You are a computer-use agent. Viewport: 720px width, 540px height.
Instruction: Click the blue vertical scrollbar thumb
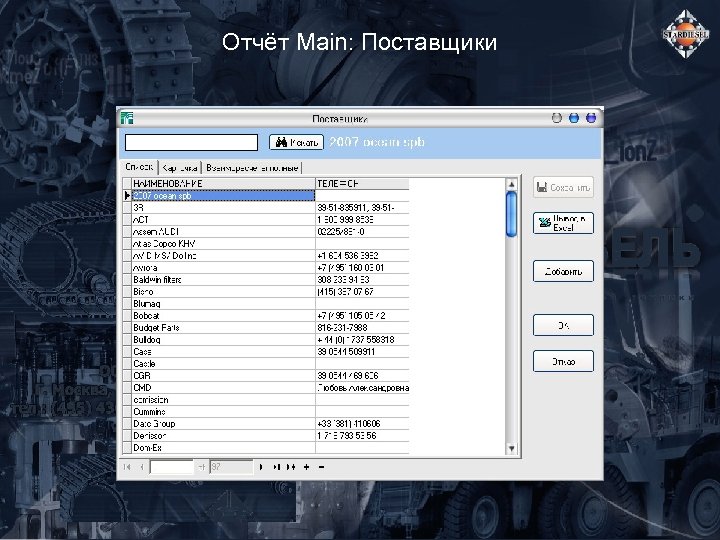pyautogui.click(x=511, y=214)
